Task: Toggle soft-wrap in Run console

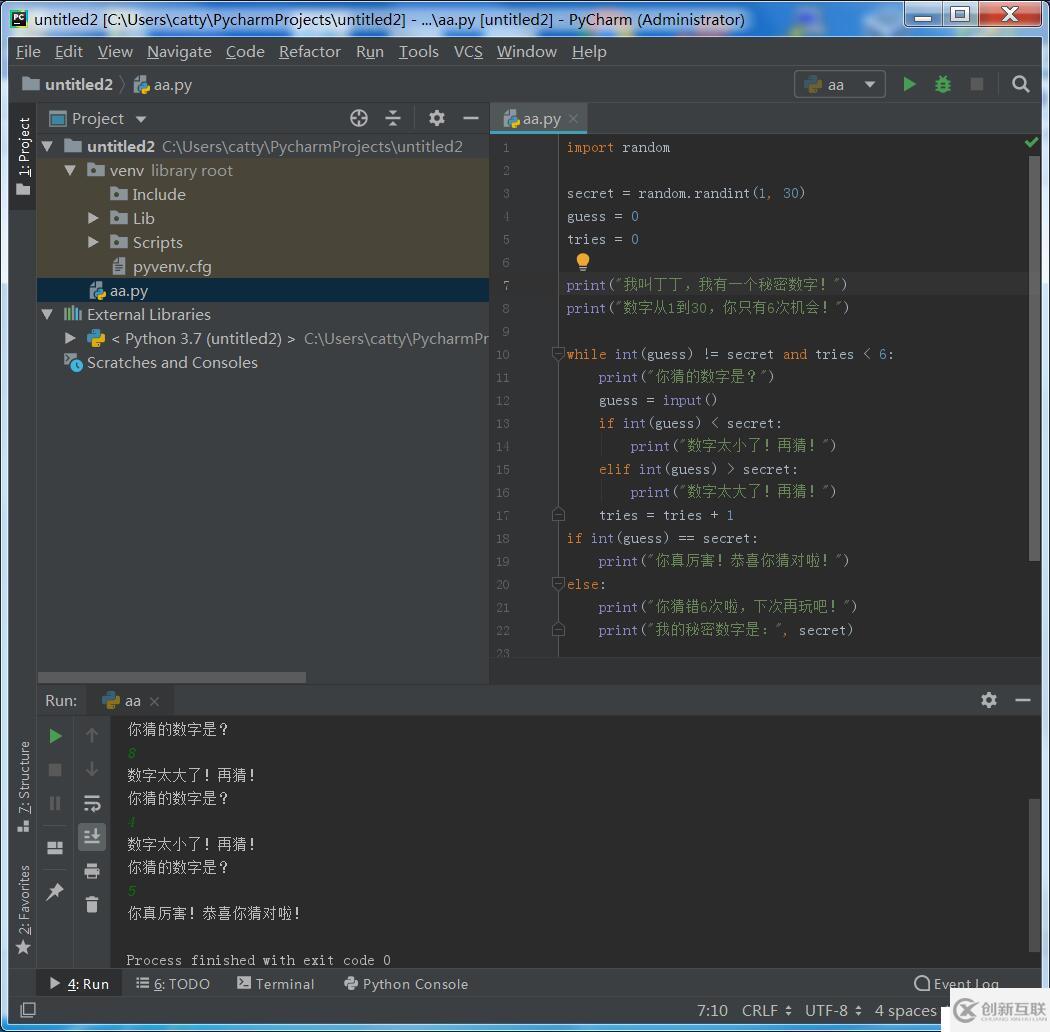Action: tap(92, 803)
